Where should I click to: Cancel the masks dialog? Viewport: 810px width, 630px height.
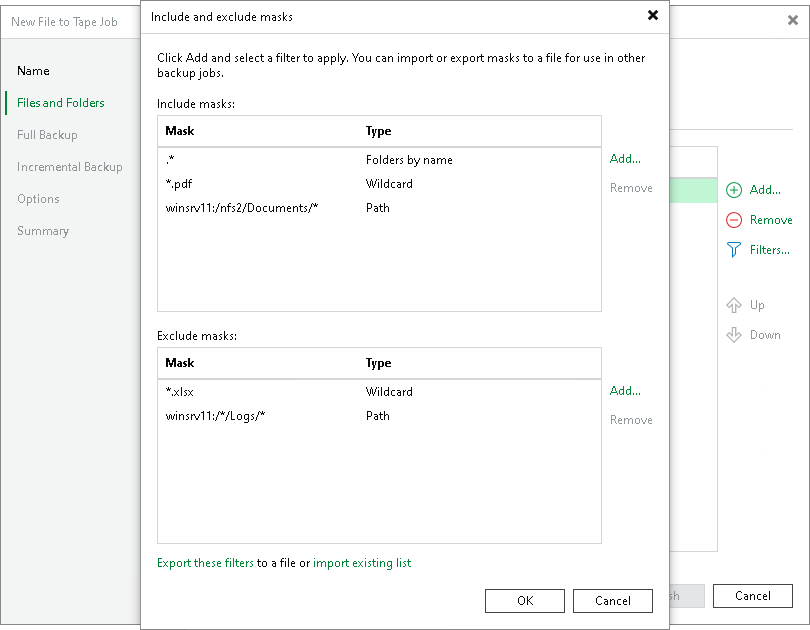point(613,601)
